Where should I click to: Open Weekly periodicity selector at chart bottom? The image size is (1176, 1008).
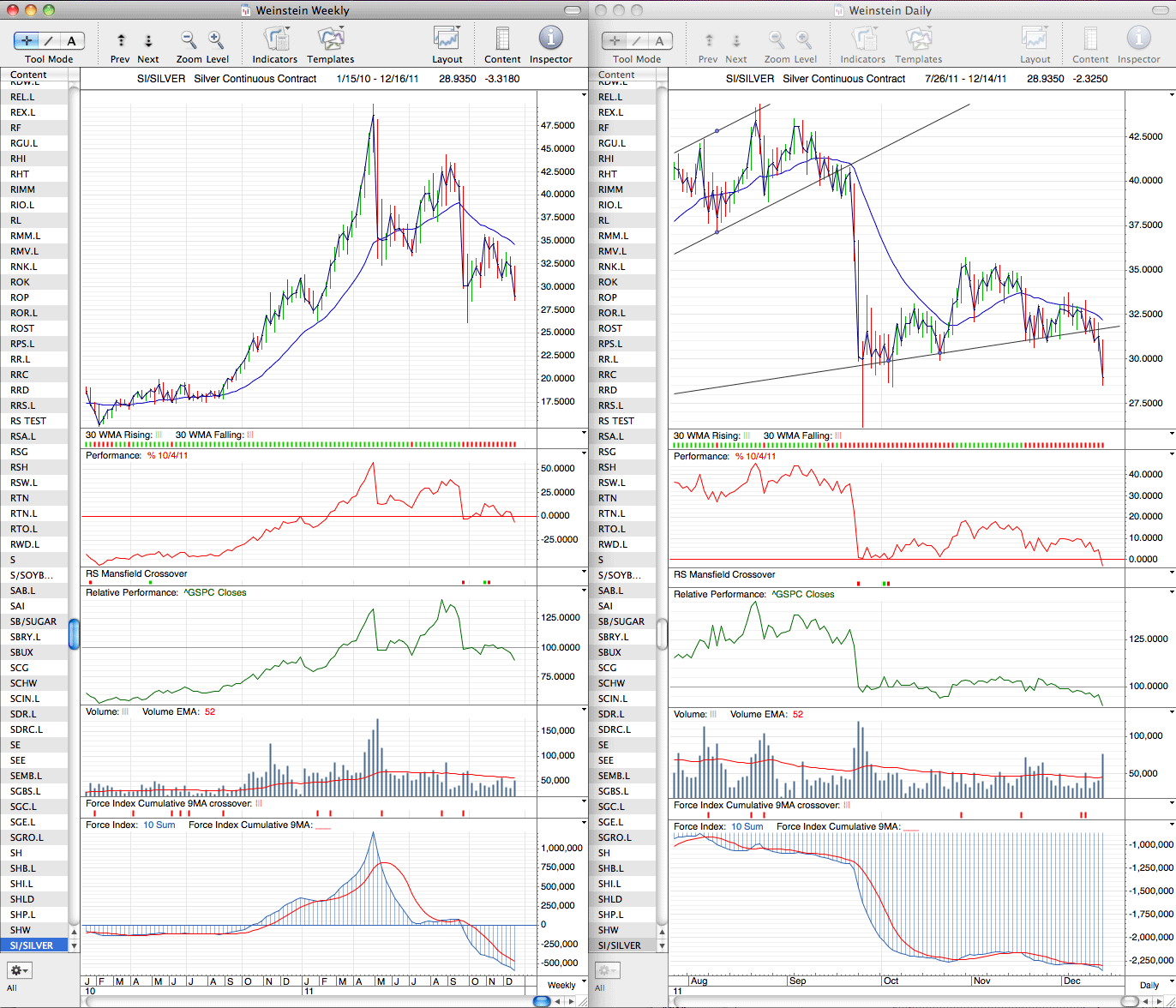click(561, 985)
